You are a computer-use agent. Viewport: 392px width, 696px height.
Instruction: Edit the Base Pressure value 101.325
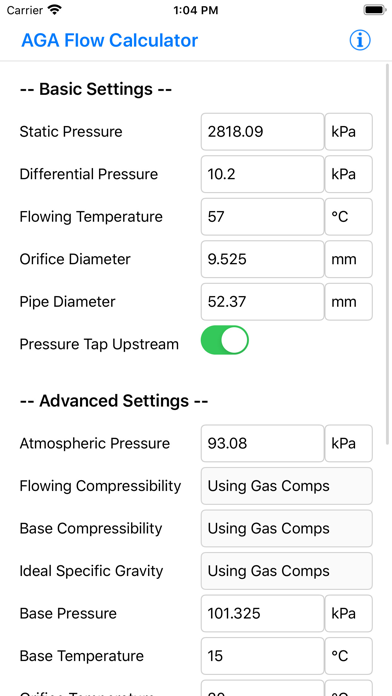262,613
